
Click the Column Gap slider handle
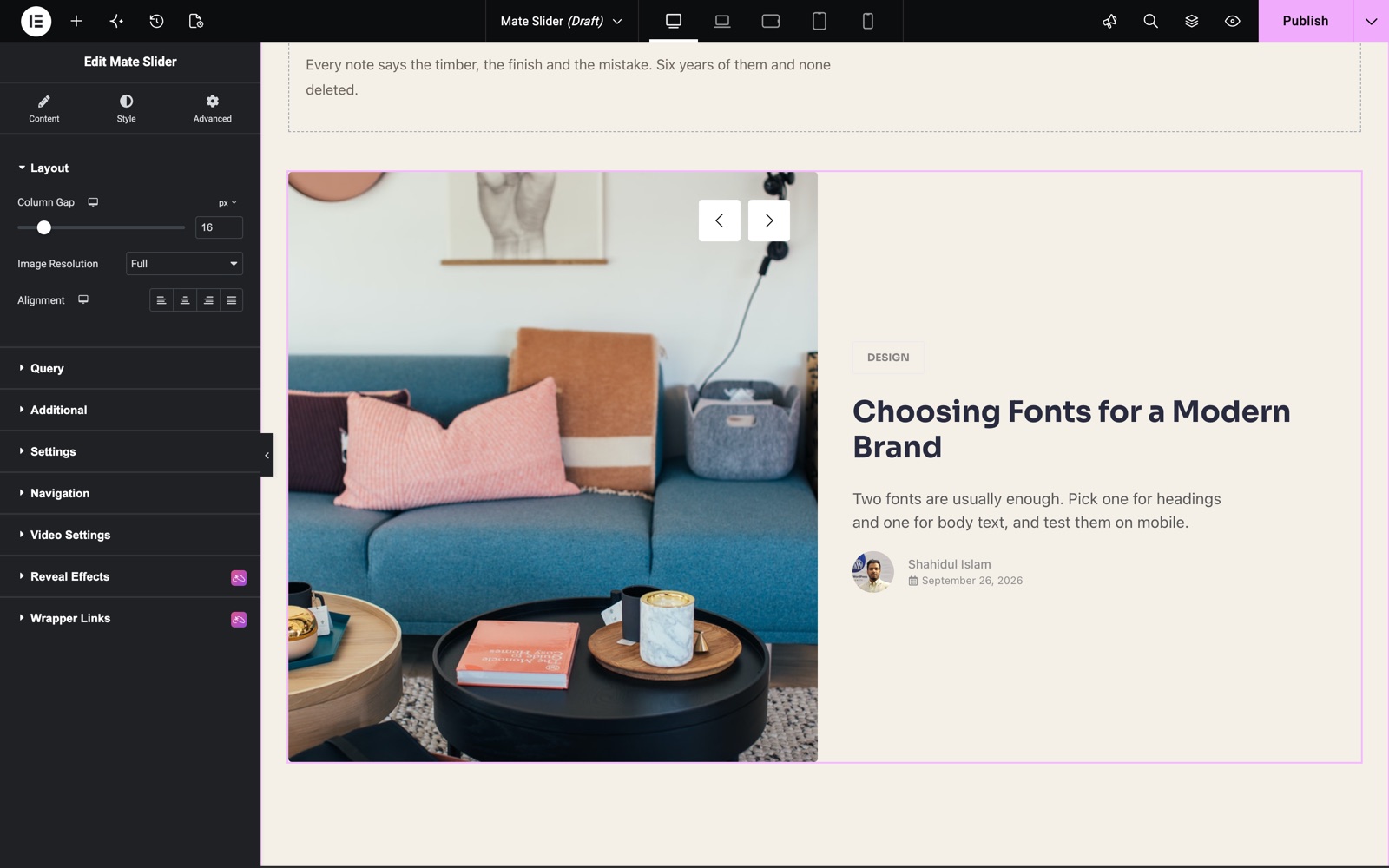click(44, 227)
